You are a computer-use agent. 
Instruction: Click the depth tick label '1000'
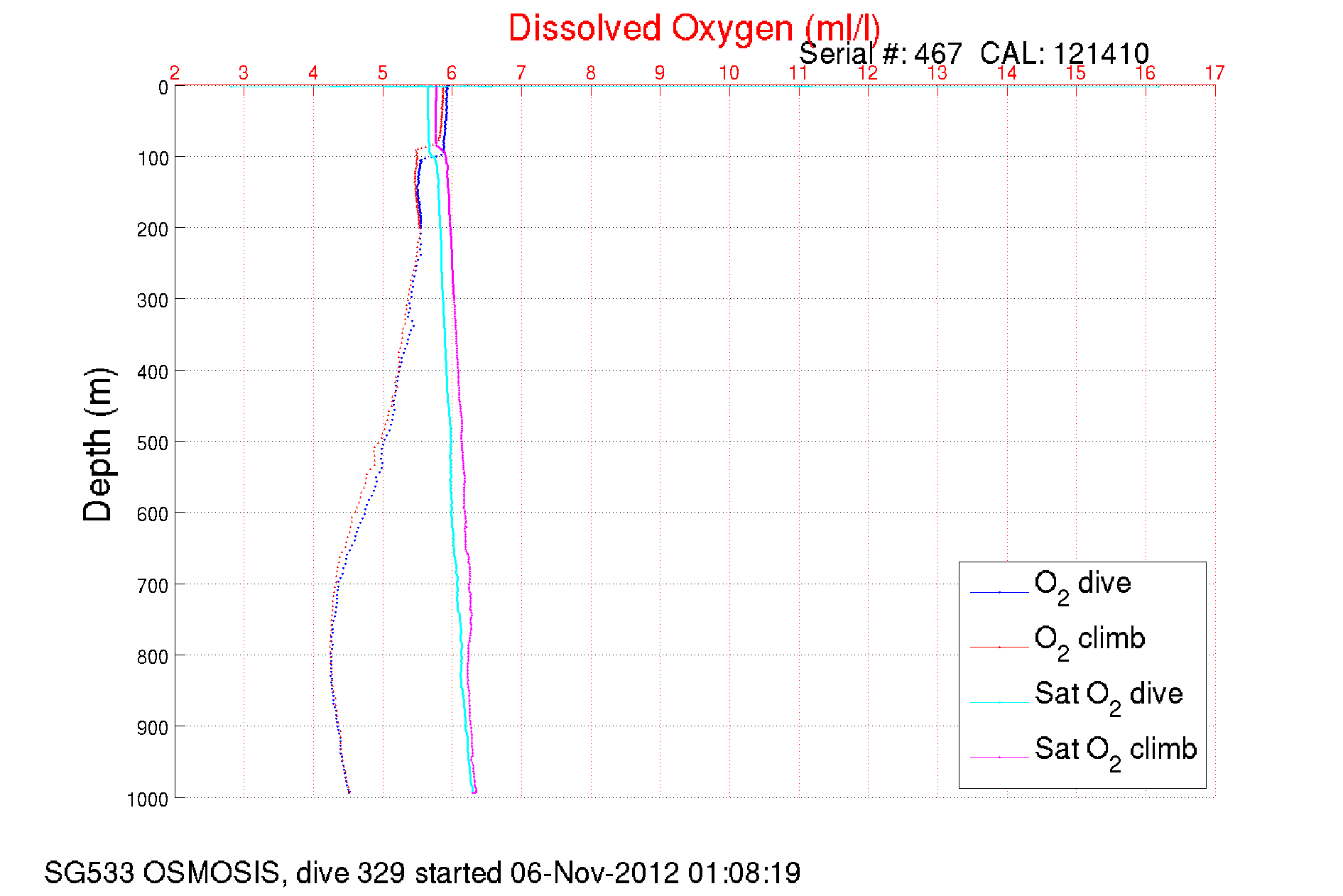tap(148, 800)
